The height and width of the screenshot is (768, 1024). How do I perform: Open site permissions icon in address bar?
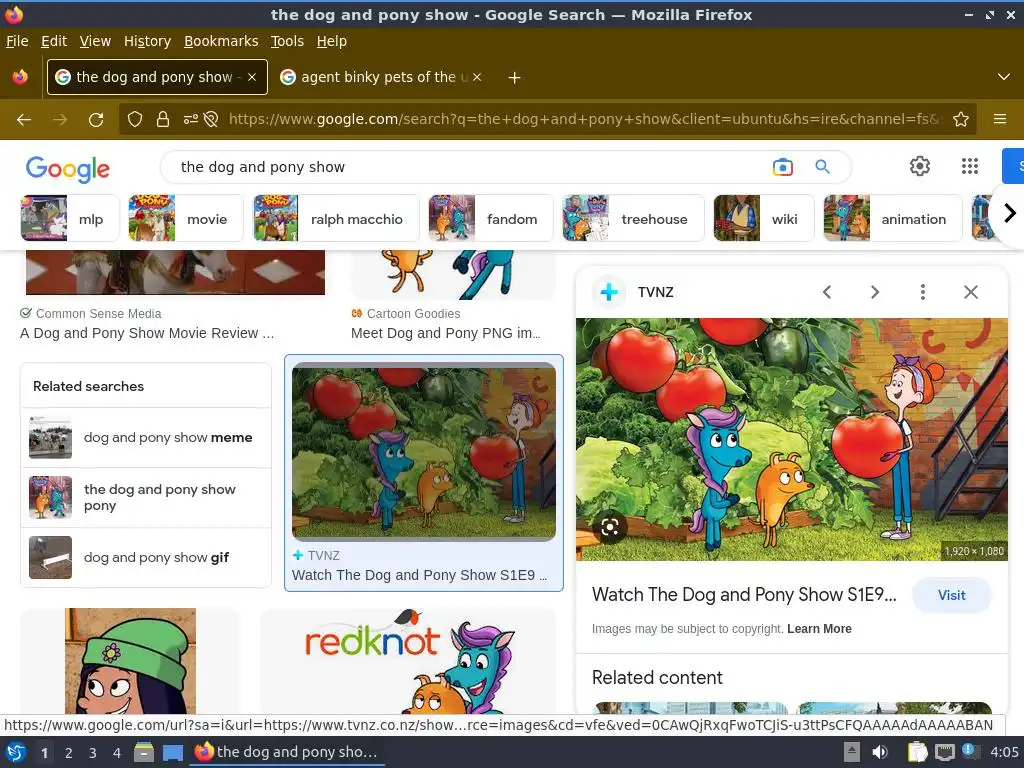click(x=191, y=119)
